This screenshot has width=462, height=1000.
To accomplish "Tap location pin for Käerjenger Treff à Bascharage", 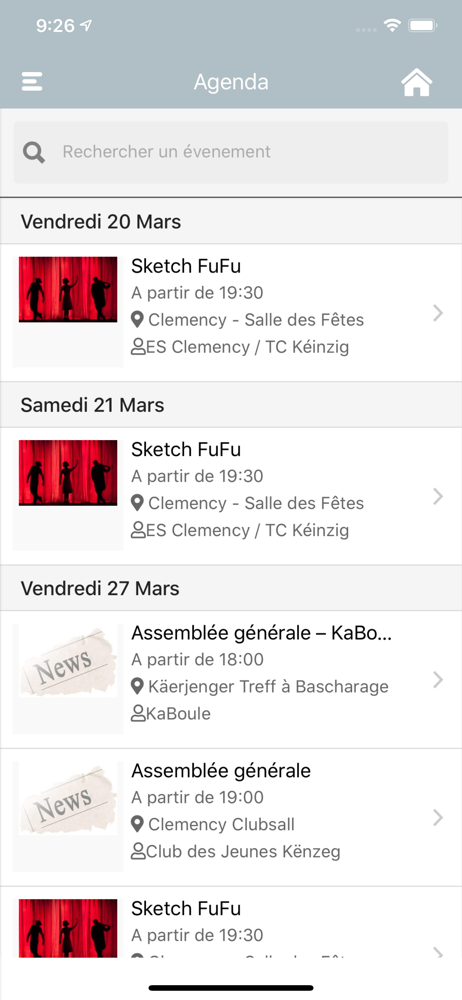I will (x=137, y=686).
